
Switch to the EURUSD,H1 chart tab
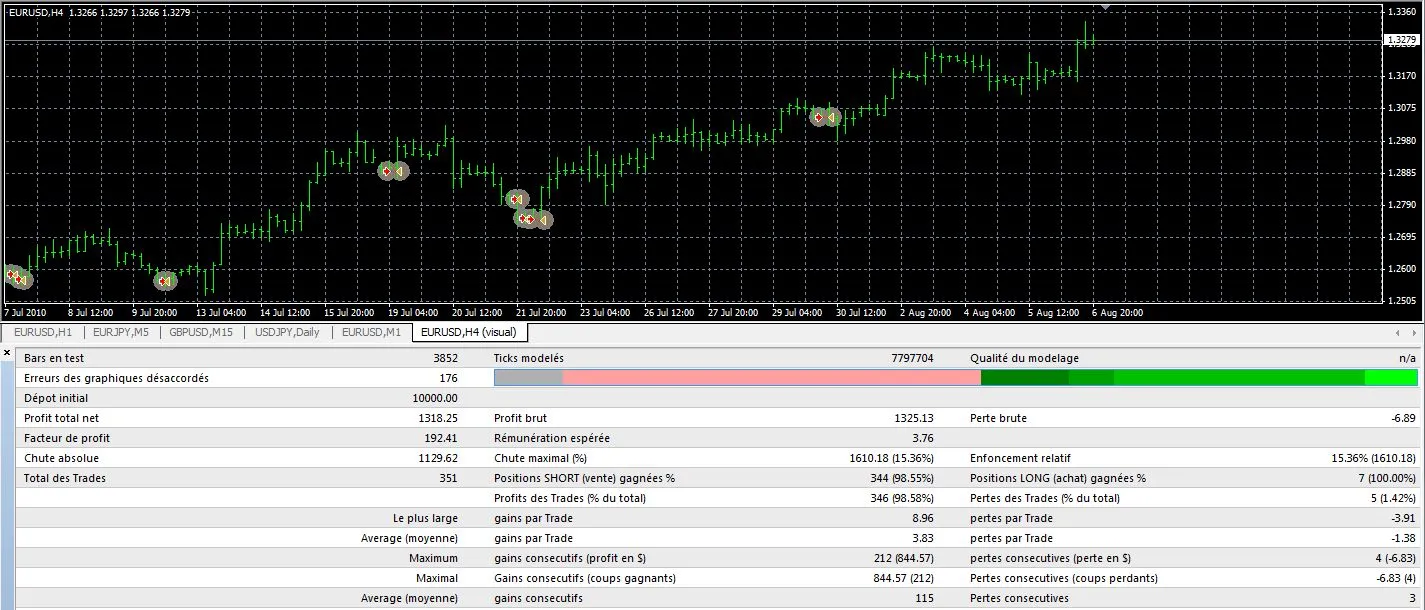pyautogui.click(x=43, y=332)
